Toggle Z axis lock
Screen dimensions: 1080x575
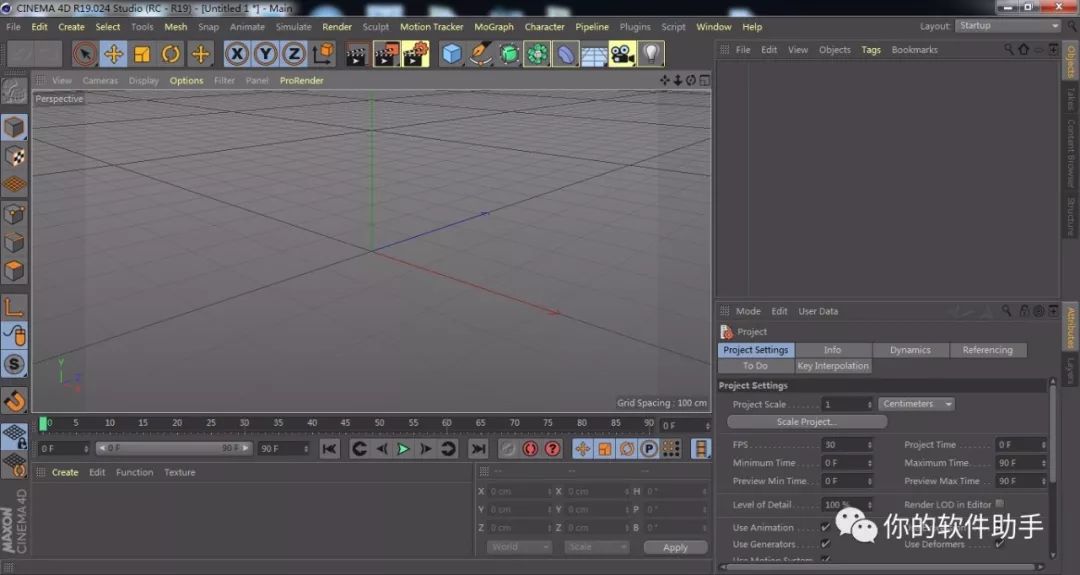coord(294,54)
